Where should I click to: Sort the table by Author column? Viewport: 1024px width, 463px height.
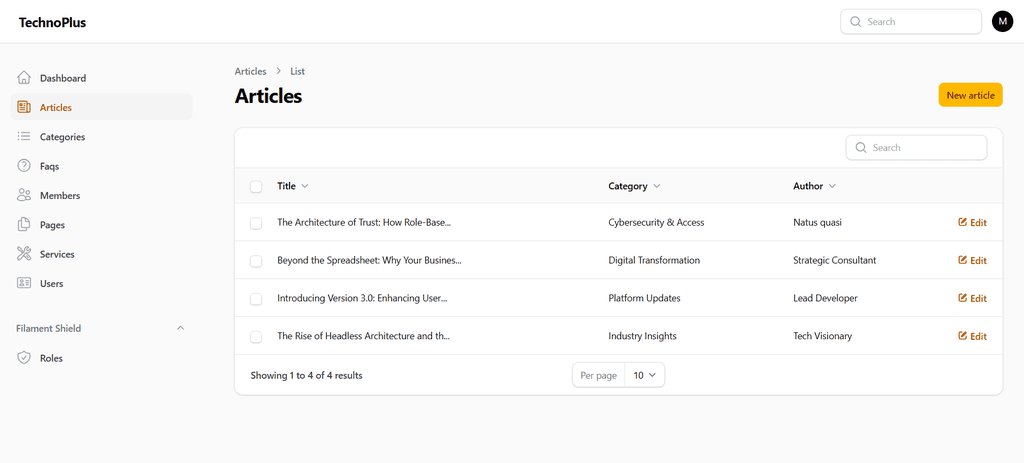click(x=814, y=186)
